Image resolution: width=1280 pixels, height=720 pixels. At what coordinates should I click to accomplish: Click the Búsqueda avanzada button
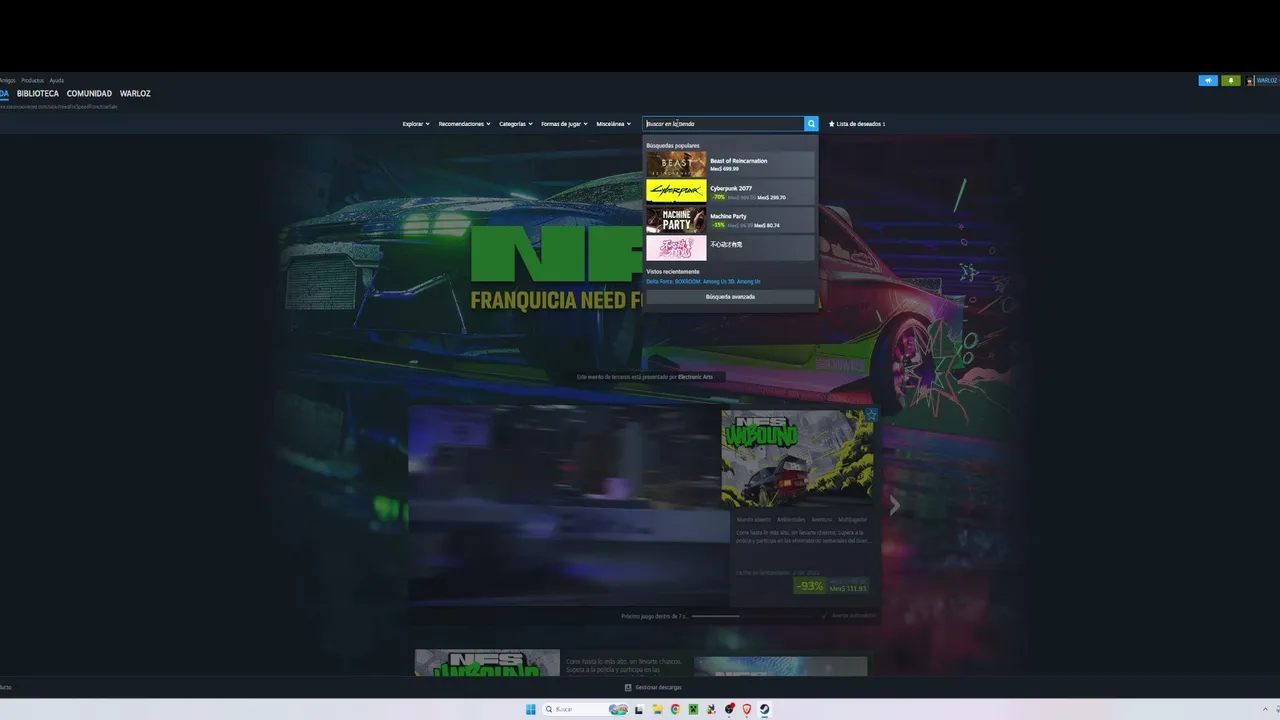[730, 297]
